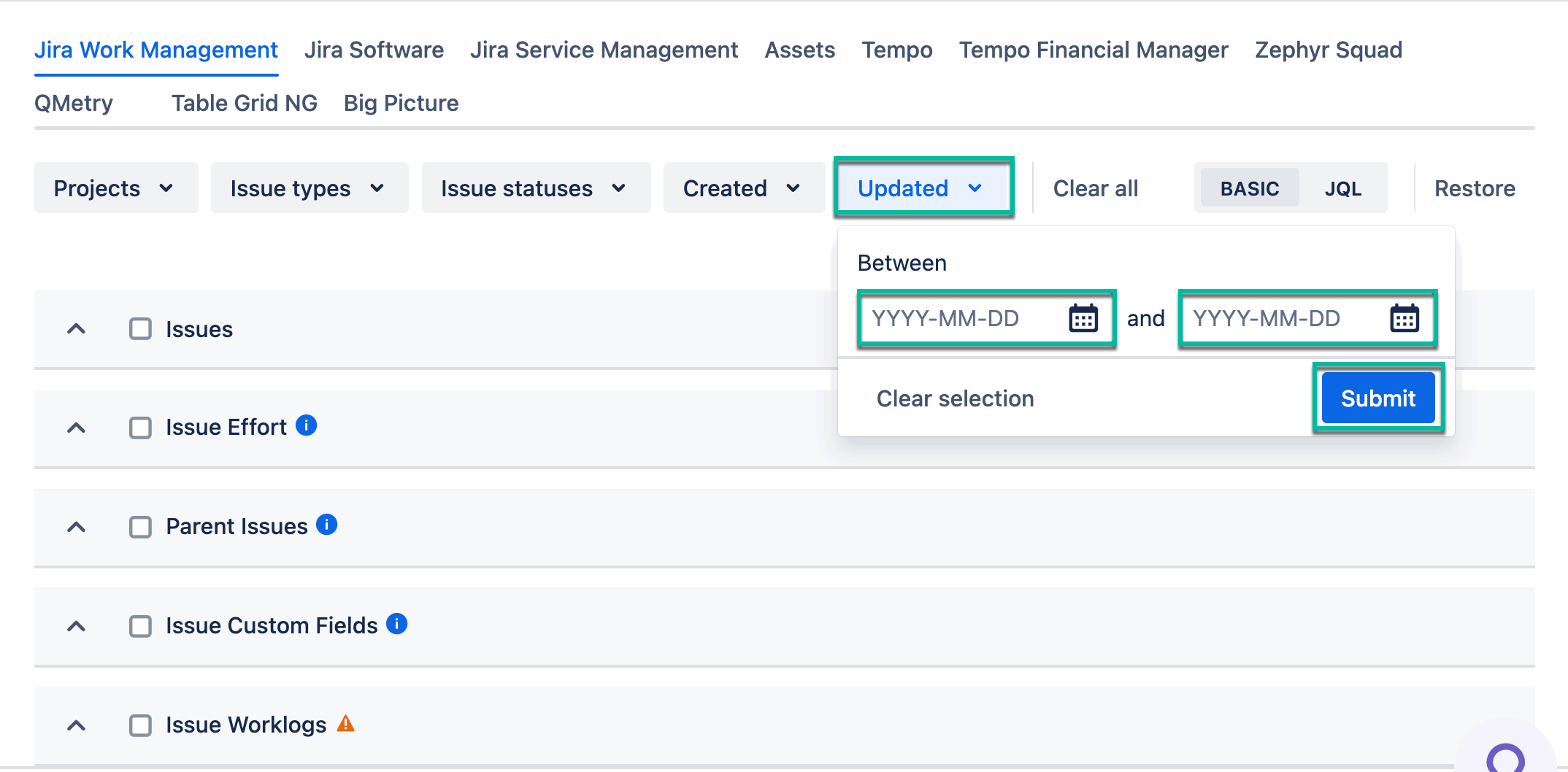The width and height of the screenshot is (1568, 772).
Task: Open the Zephyr Squad tab
Action: [x=1328, y=50]
